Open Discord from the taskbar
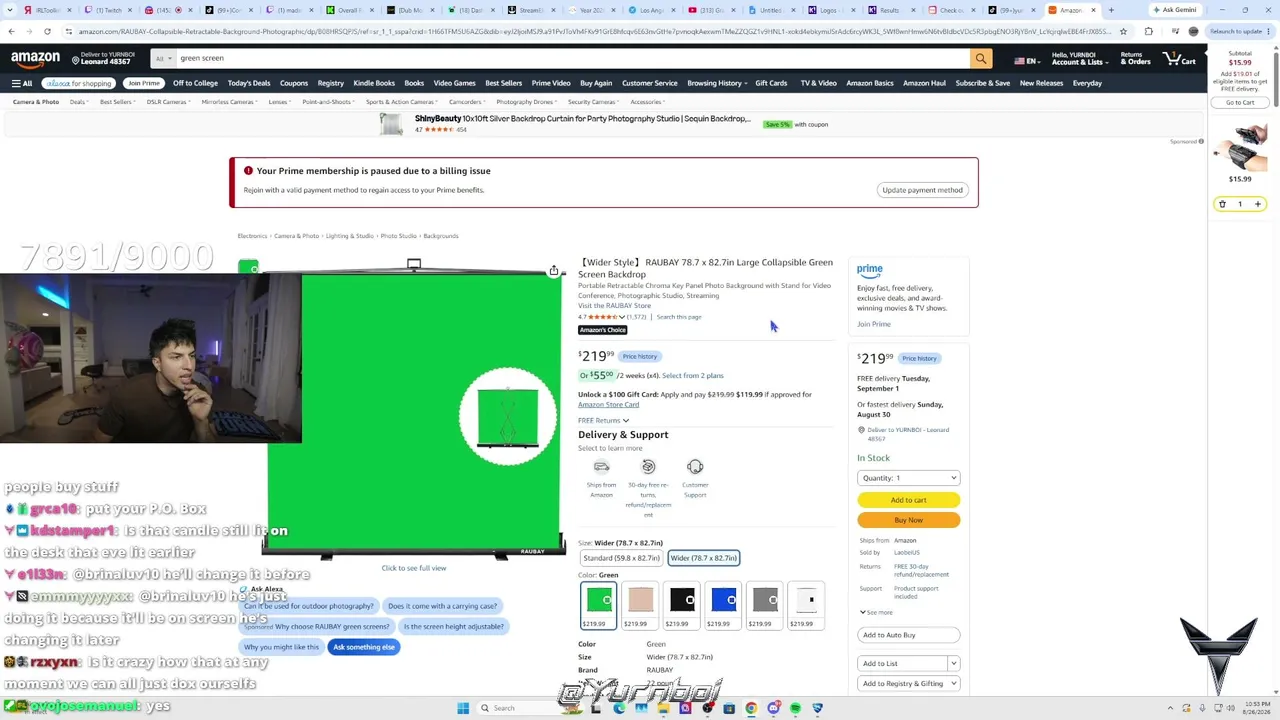The height and width of the screenshot is (720, 1280). coord(773,708)
